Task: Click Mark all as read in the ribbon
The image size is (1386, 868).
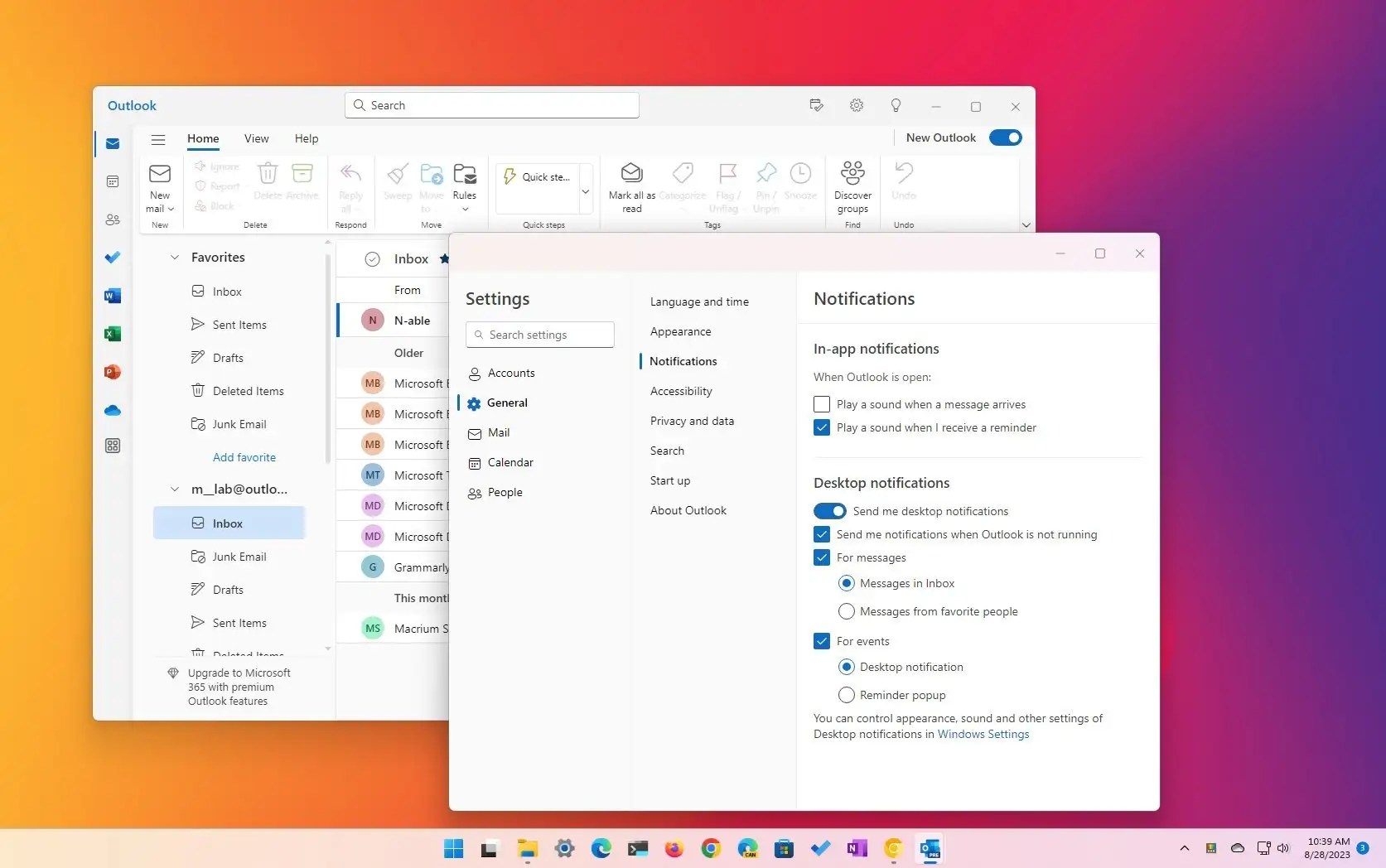Action: tap(630, 186)
